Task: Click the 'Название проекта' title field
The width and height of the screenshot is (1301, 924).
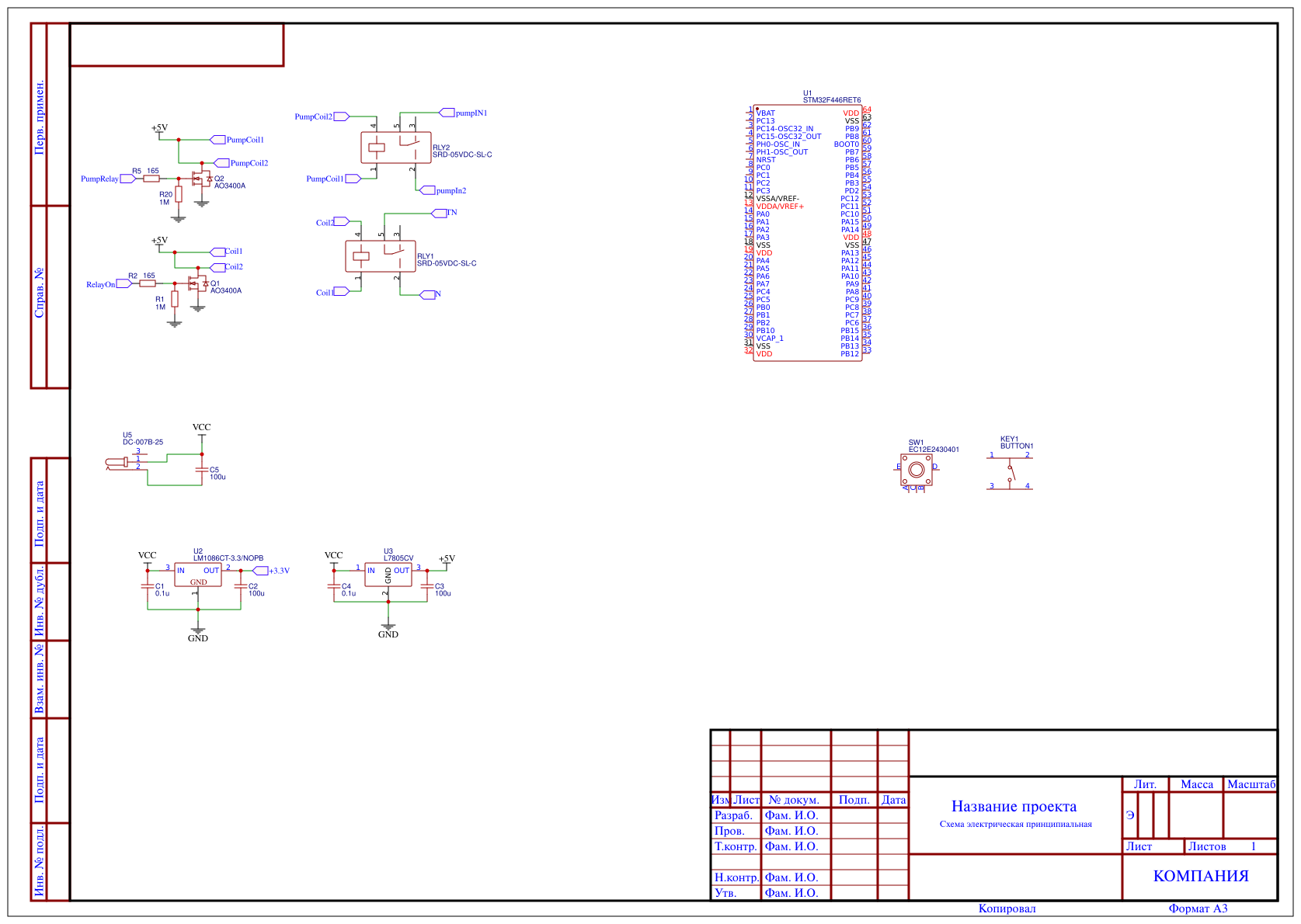Action: pyautogui.click(x=1014, y=807)
